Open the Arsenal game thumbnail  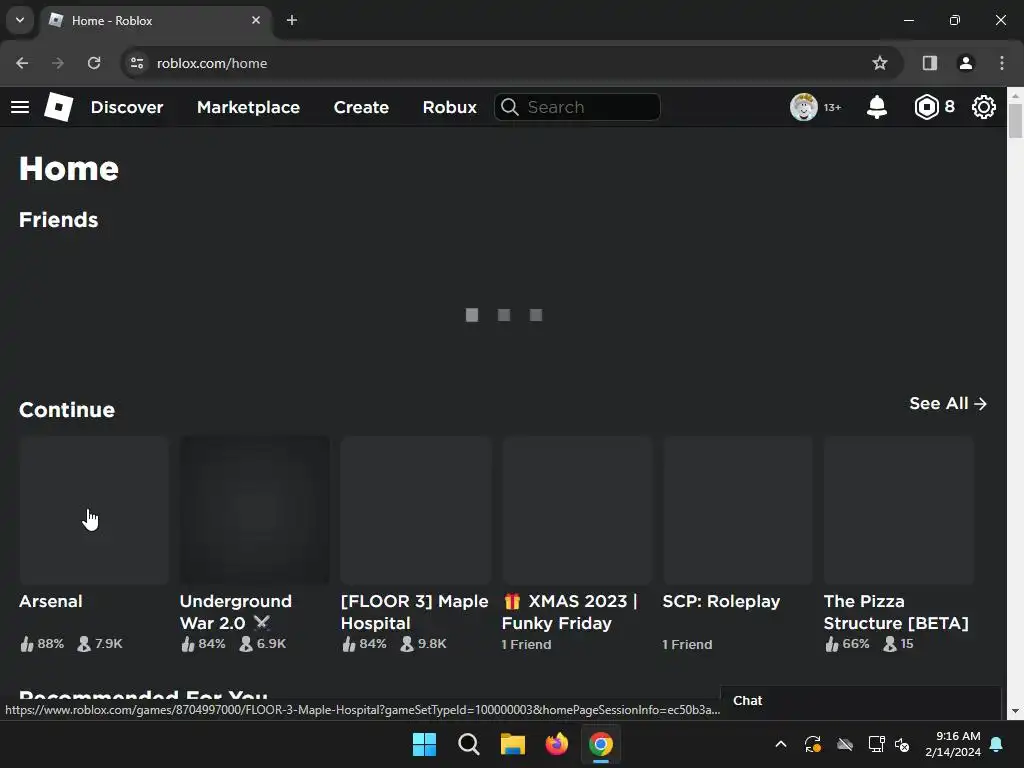(94, 510)
